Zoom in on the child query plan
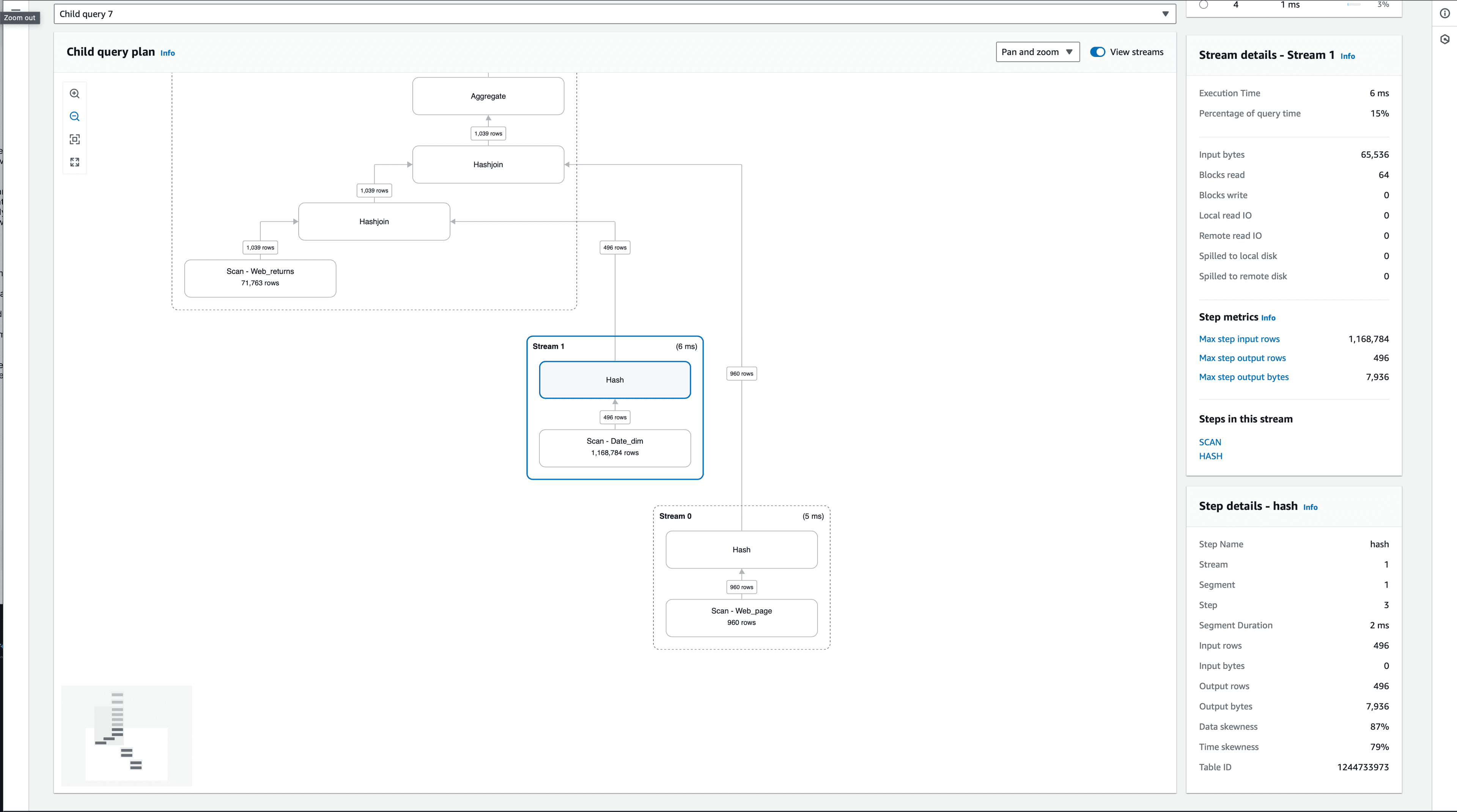This screenshot has width=1457, height=812. (75, 93)
